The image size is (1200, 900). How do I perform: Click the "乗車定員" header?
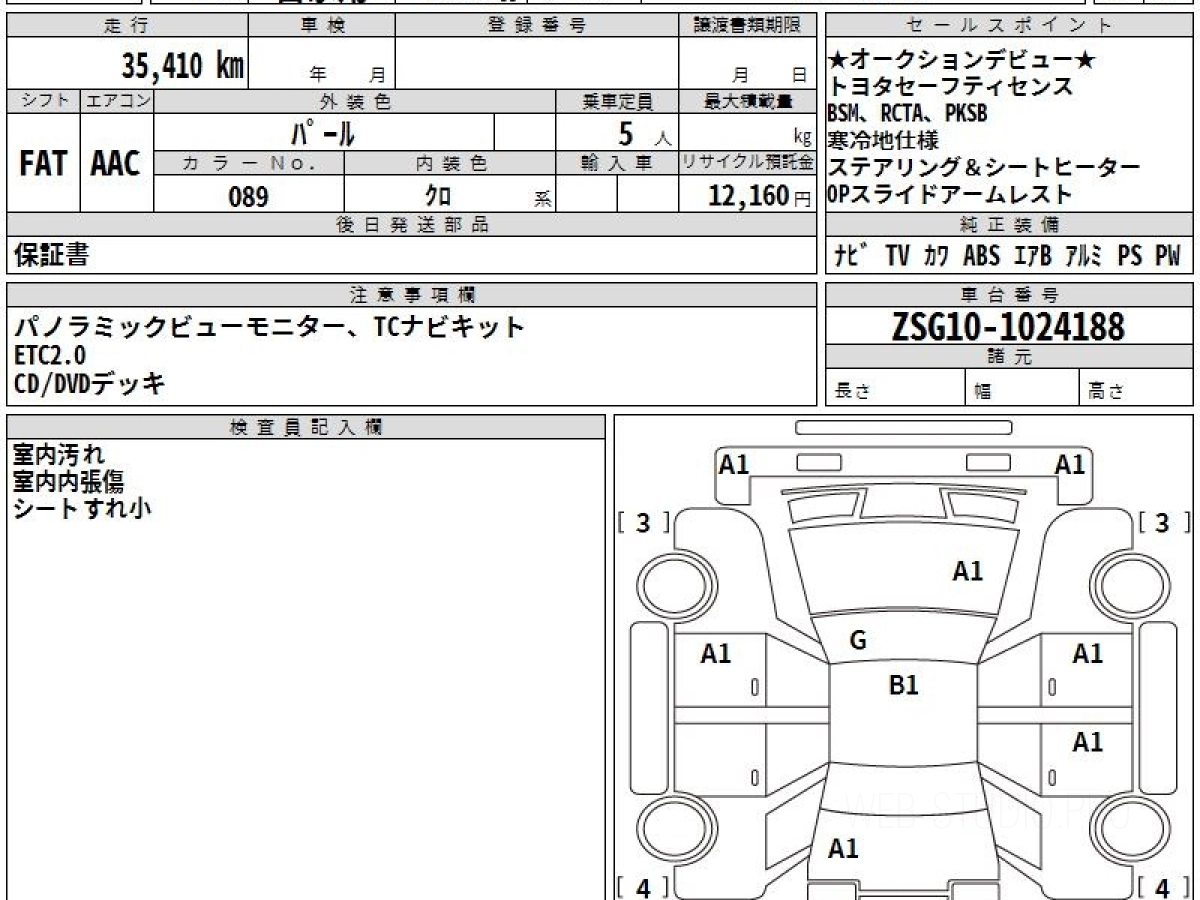[617, 101]
